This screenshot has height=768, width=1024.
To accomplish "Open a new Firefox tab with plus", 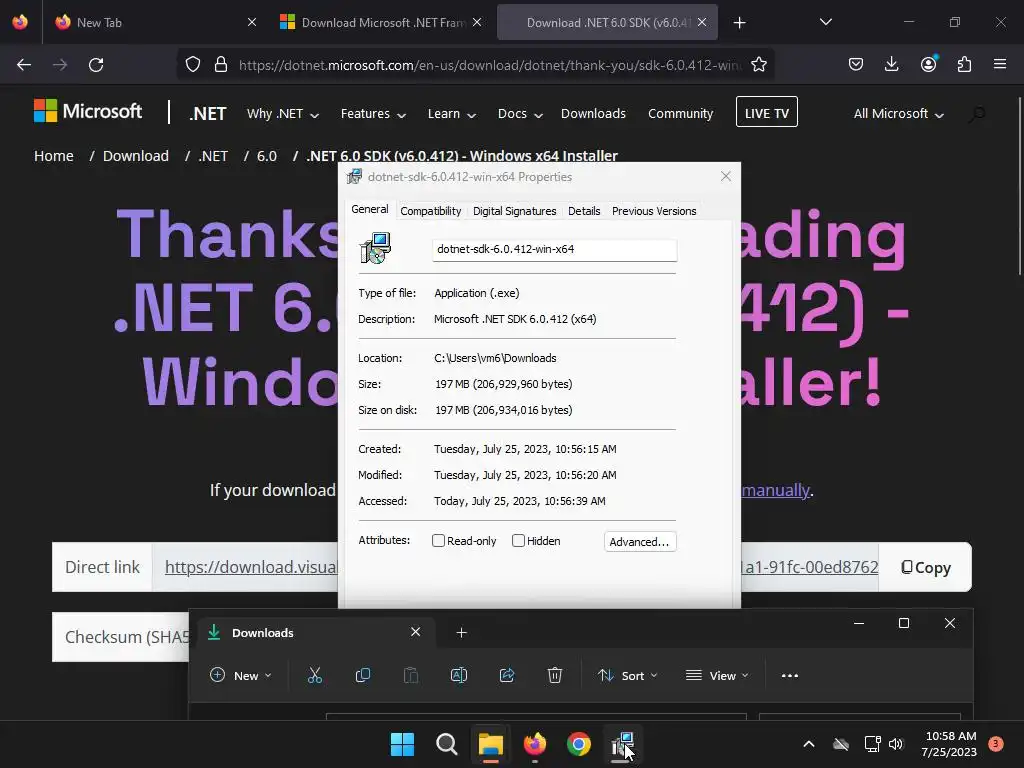I will tap(739, 23).
